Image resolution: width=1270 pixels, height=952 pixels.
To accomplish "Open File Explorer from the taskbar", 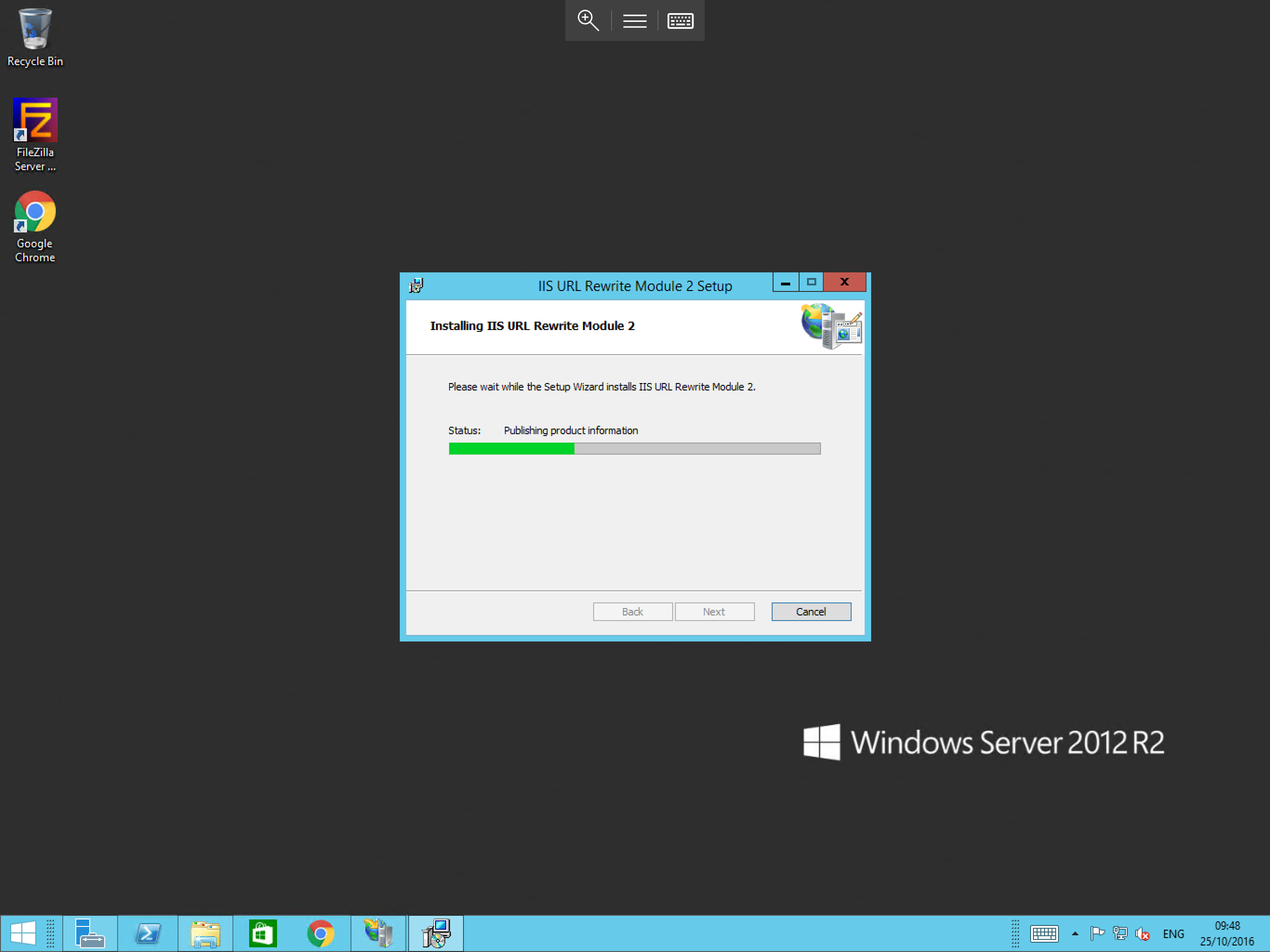I will [205, 933].
